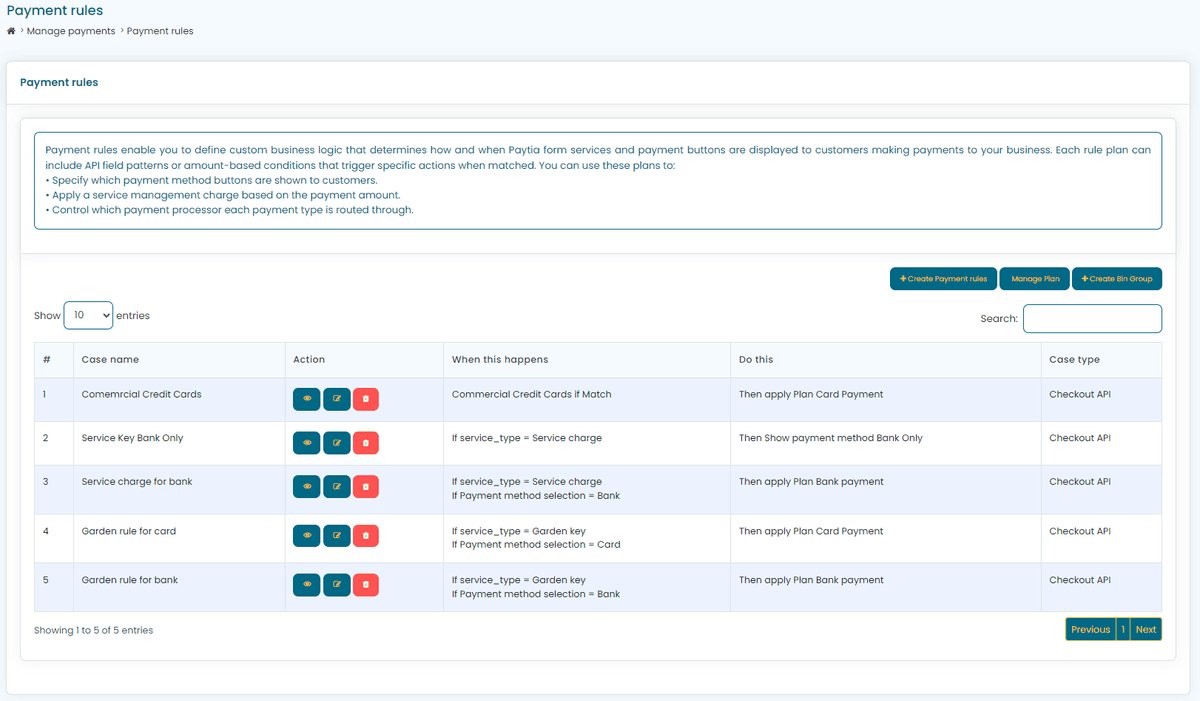Screen dimensions: 1200x701
Task: View the Garden rule for bank
Action: pos(307,584)
